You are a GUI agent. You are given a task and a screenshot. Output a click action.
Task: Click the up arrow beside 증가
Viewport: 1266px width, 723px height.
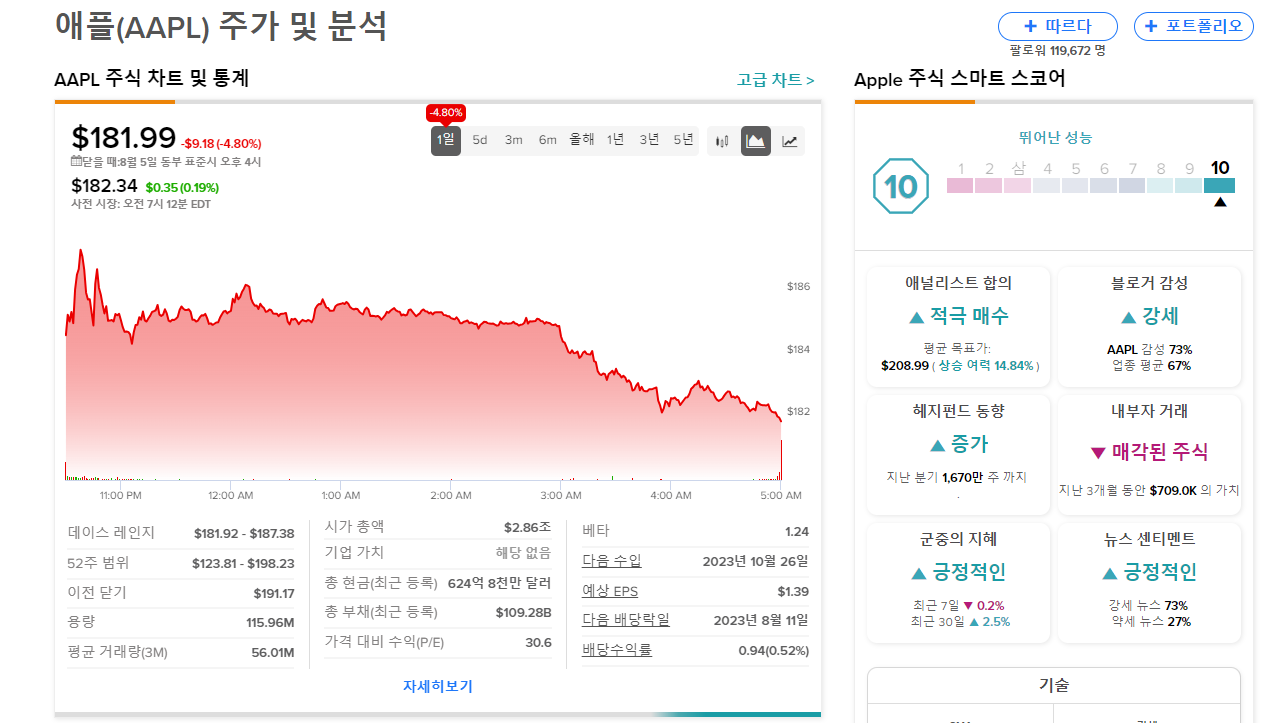[x=937, y=445]
